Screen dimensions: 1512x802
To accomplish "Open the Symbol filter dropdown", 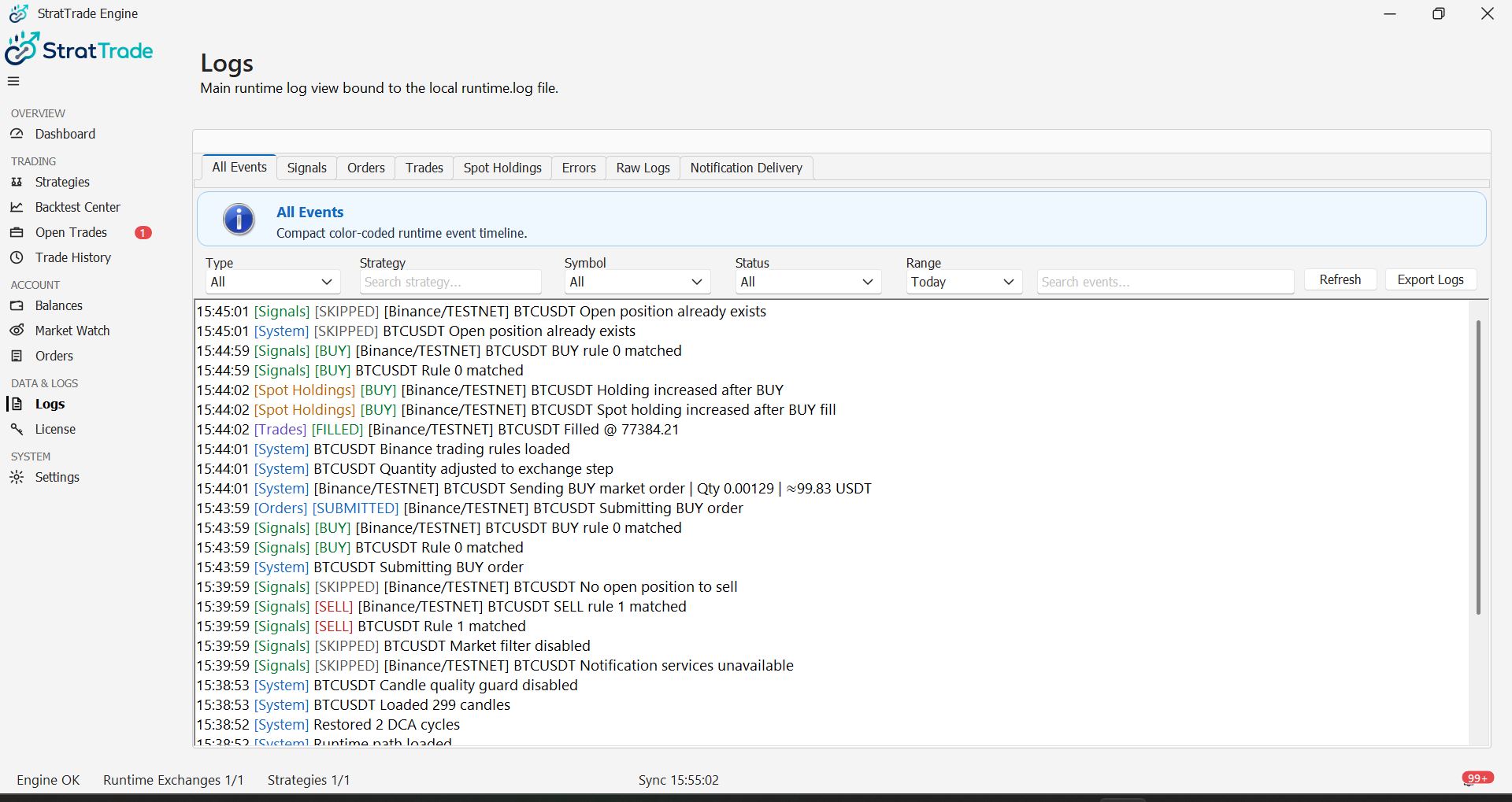I will click(x=637, y=282).
